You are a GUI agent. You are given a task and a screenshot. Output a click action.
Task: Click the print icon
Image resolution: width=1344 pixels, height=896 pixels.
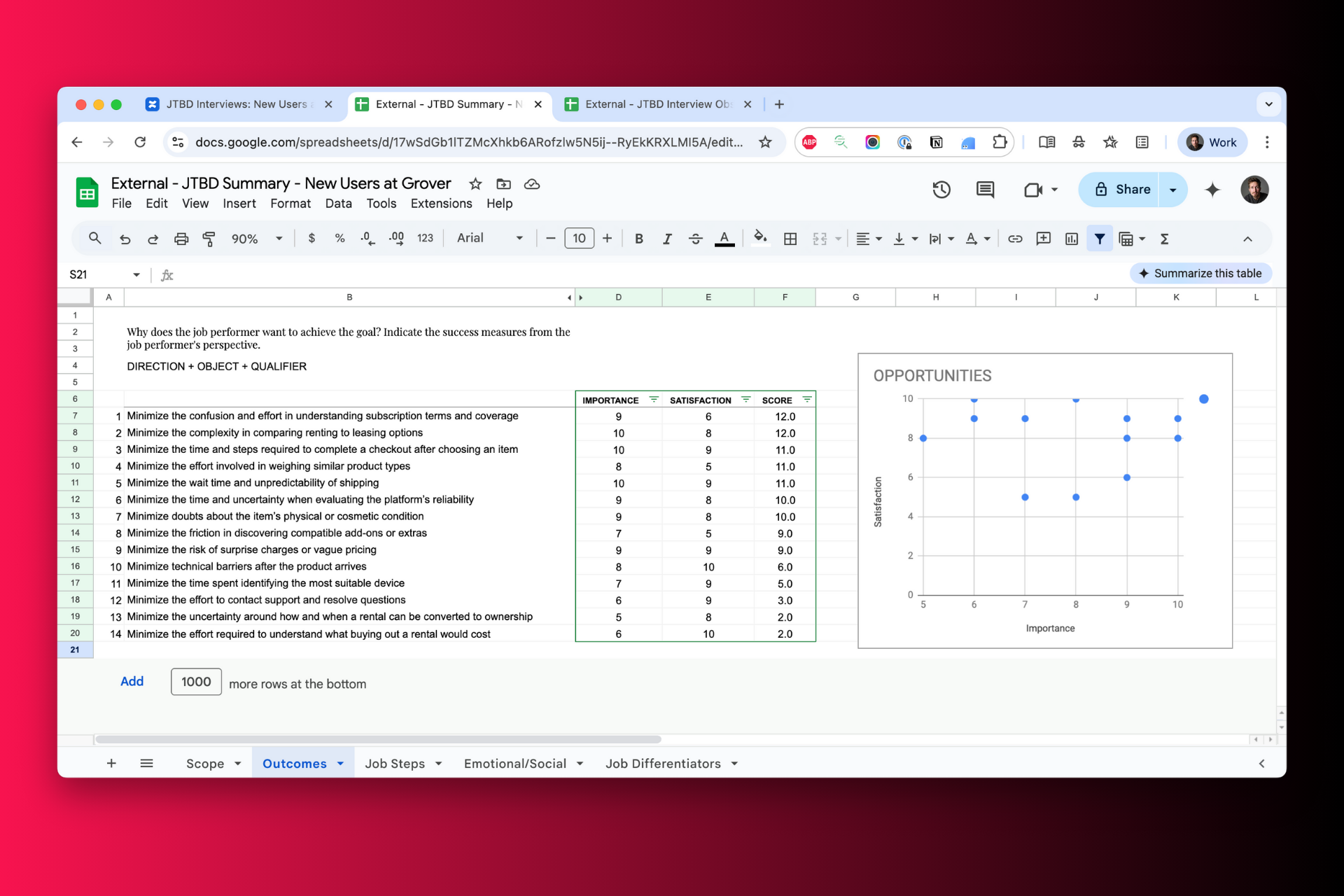[x=181, y=239]
